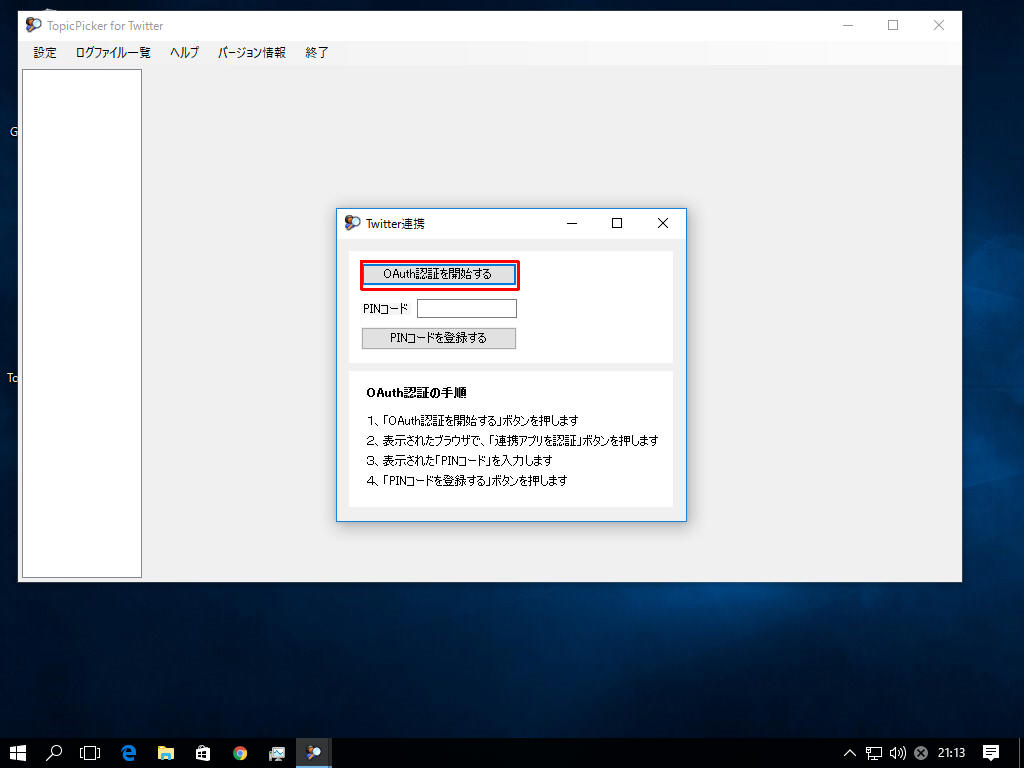Close the Twitter連携 dialog

(x=663, y=223)
